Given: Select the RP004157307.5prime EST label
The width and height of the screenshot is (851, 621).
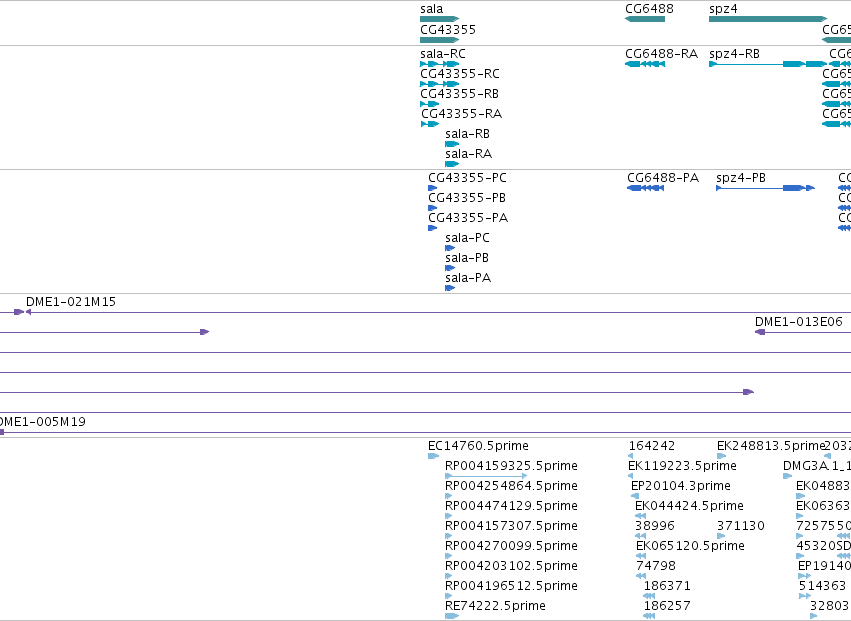Looking at the screenshot, I should coord(511,527).
